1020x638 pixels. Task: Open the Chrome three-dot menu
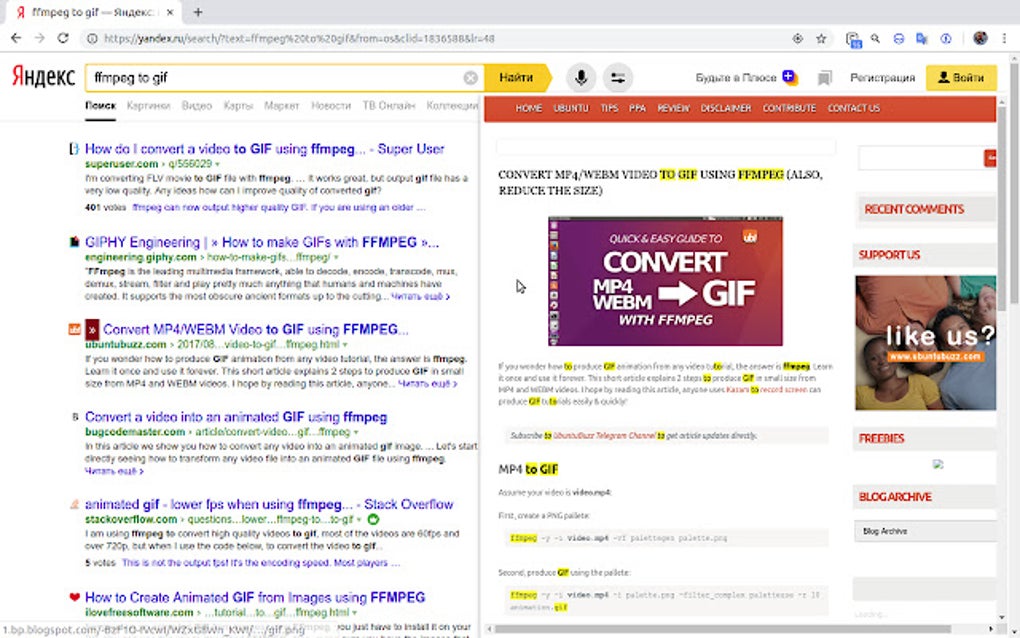click(1004, 38)
